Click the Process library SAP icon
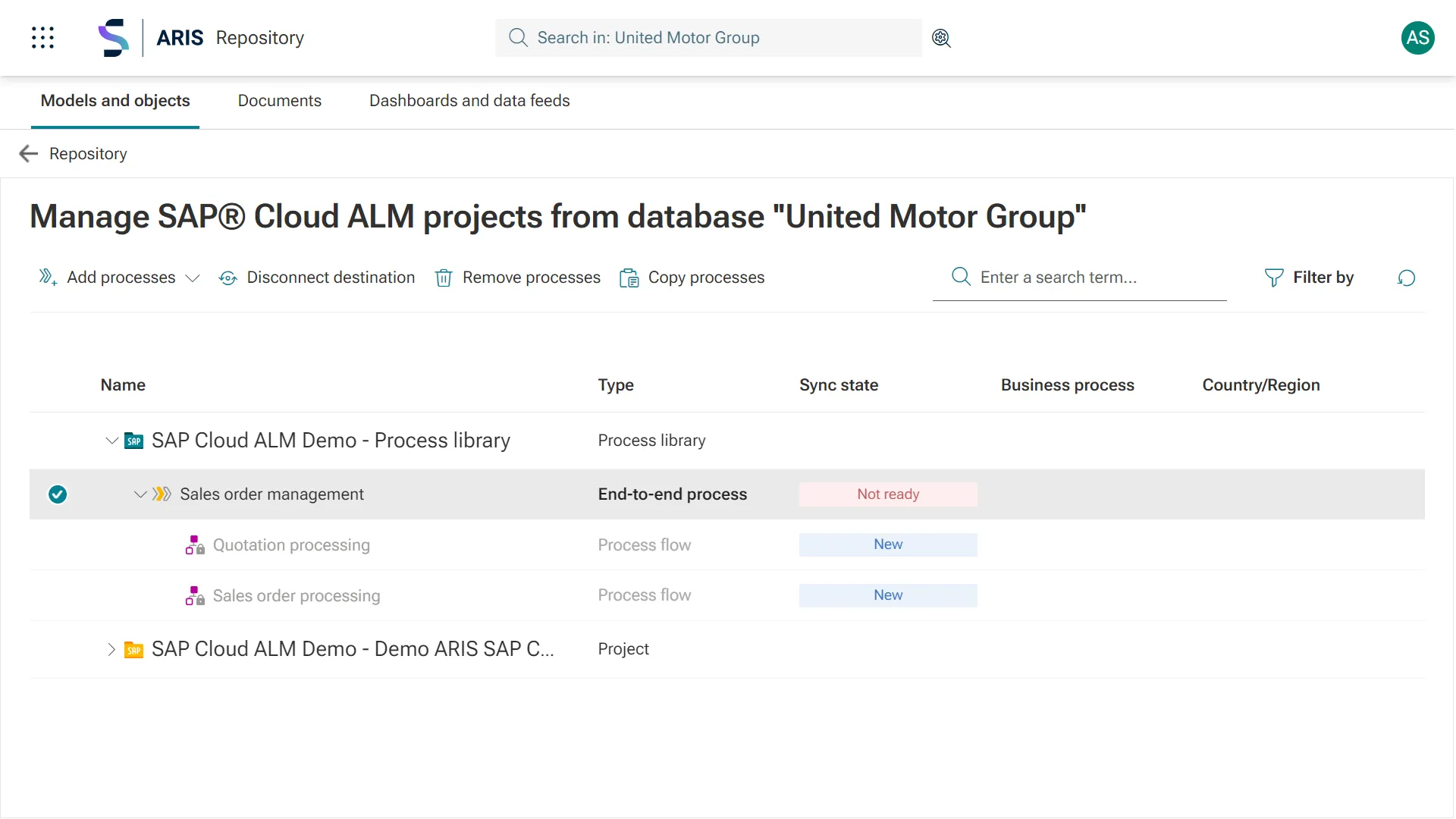Image resolution: width=1456 pixels, height=819 pixels. pyautogui.click(x=134, y=441)
